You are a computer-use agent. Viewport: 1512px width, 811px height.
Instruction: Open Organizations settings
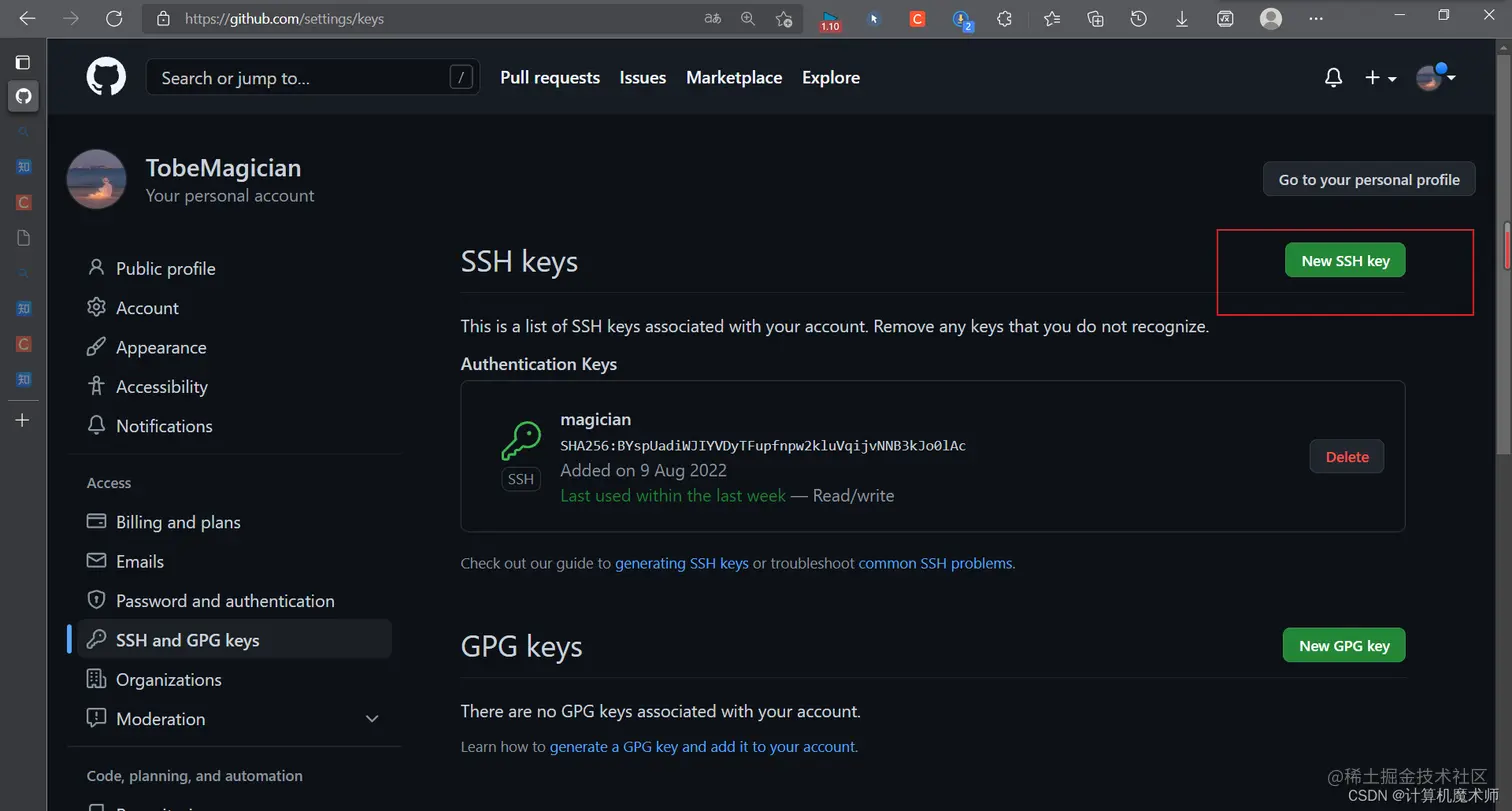168,679
